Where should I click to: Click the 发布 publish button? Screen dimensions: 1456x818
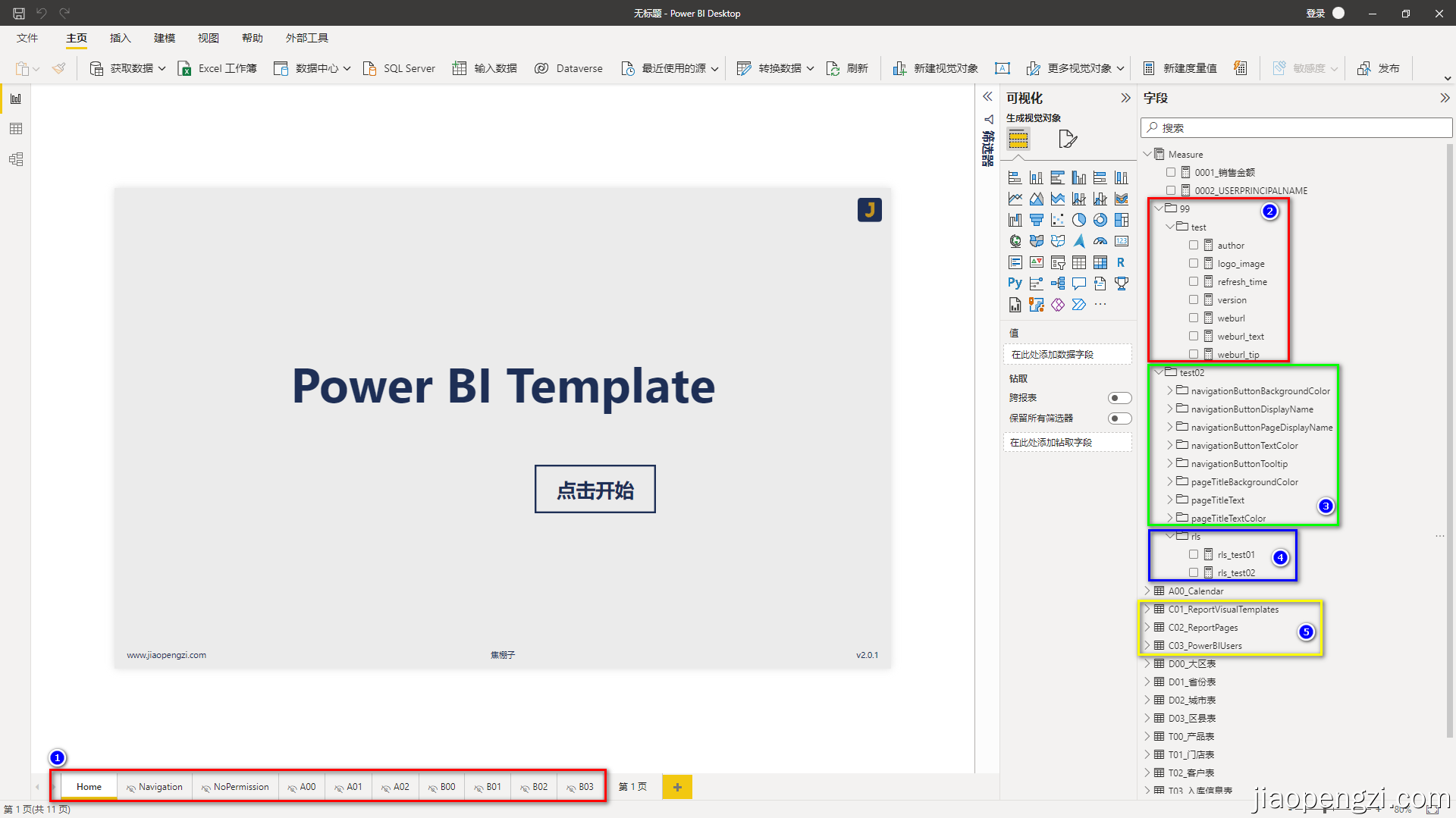point(1379,68)
